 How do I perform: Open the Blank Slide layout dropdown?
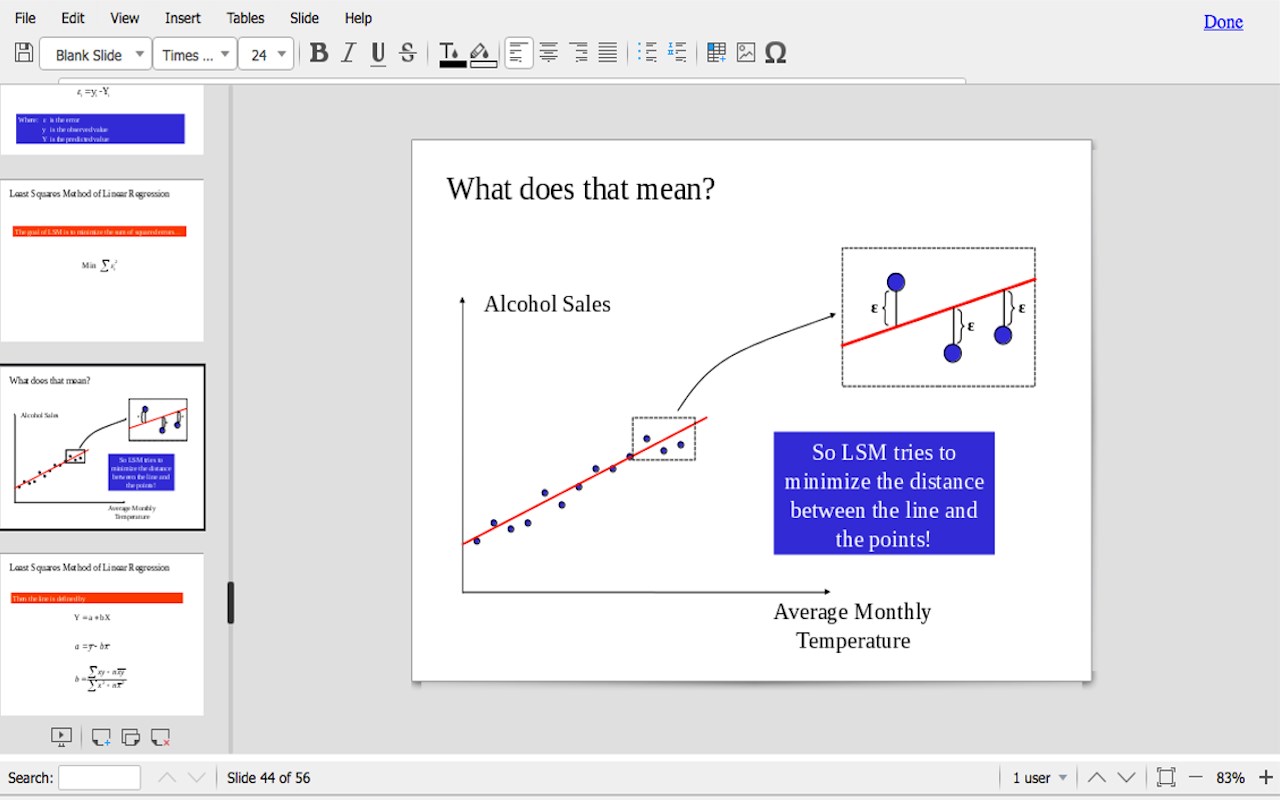coord(95,54)
